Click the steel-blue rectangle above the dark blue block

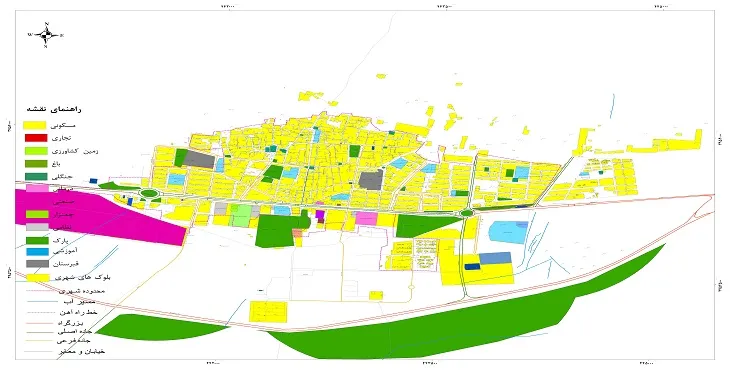point(495,258)
